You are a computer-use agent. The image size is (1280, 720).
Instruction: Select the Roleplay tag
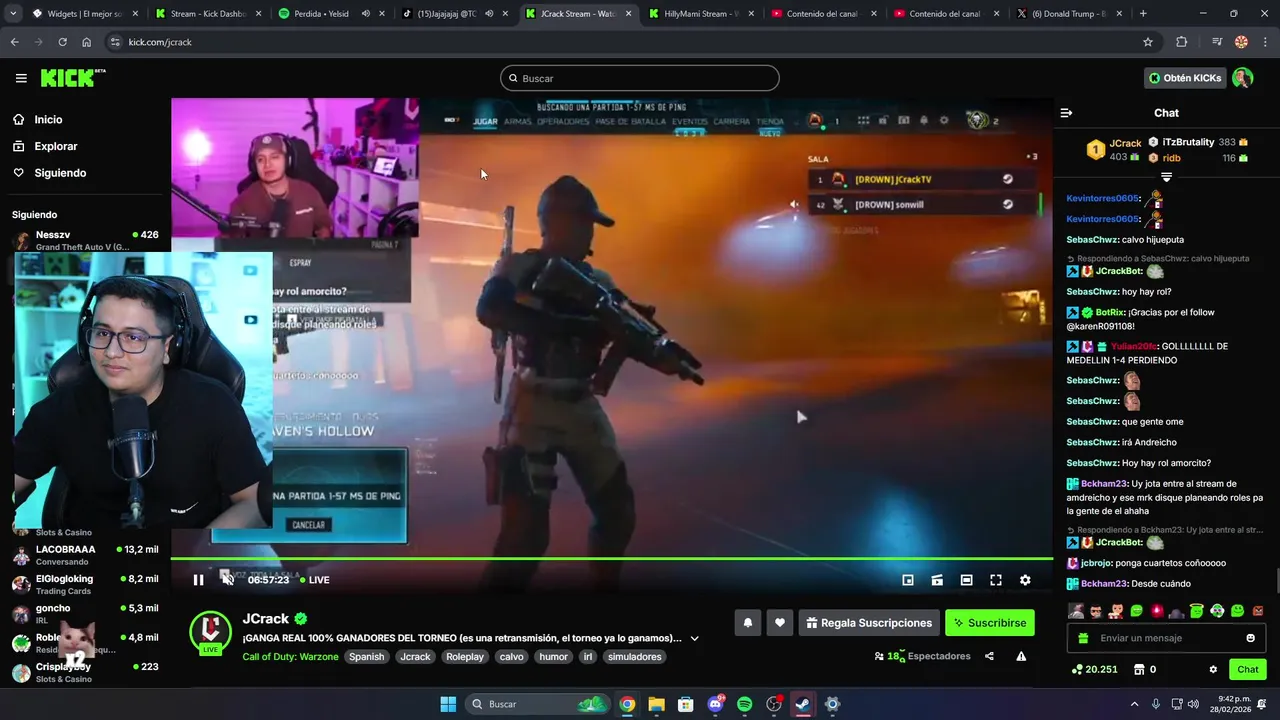click(x=465, y=657)
